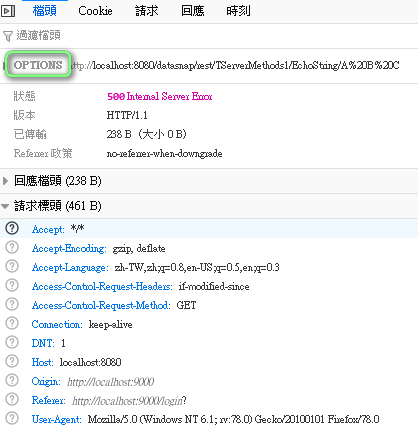Open the 回應 tab
This screenshot has height=443, width=418.
coord(192,11)
